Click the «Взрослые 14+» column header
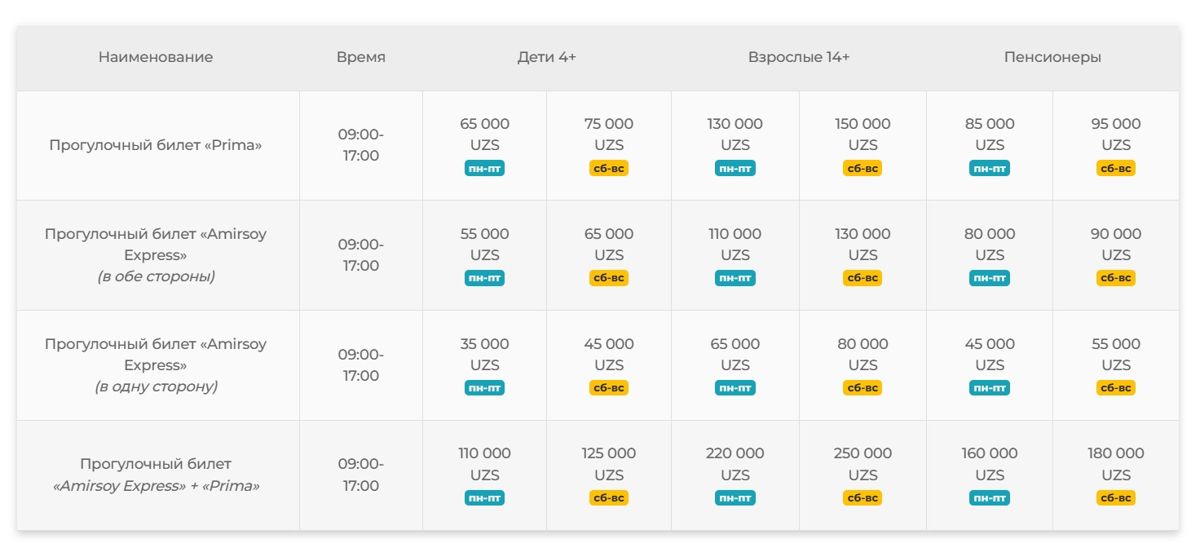Screen dimensions: 1200x552 coord(798,57)
